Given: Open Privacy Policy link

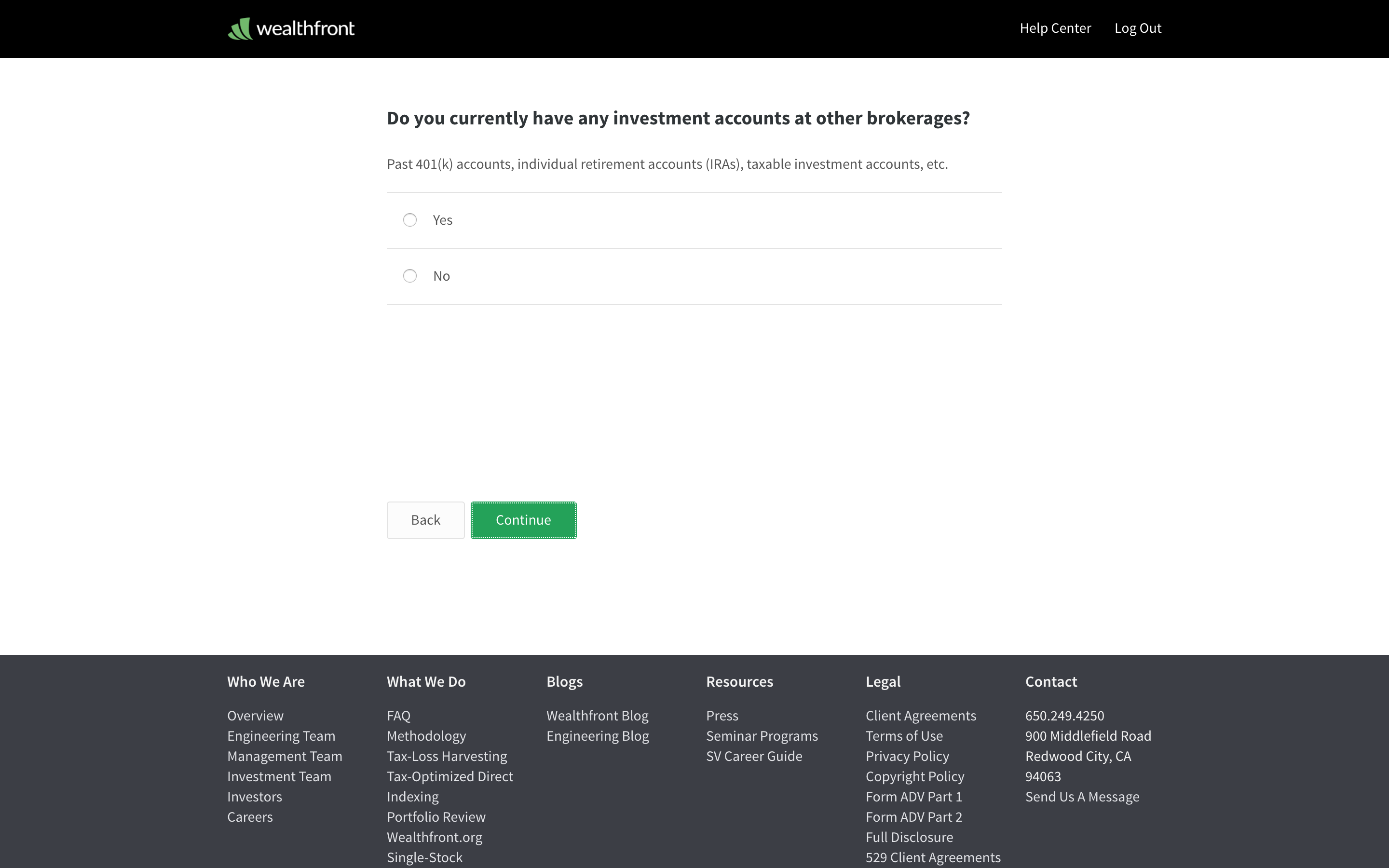Looking at the screenshot, I should point(908,756).
